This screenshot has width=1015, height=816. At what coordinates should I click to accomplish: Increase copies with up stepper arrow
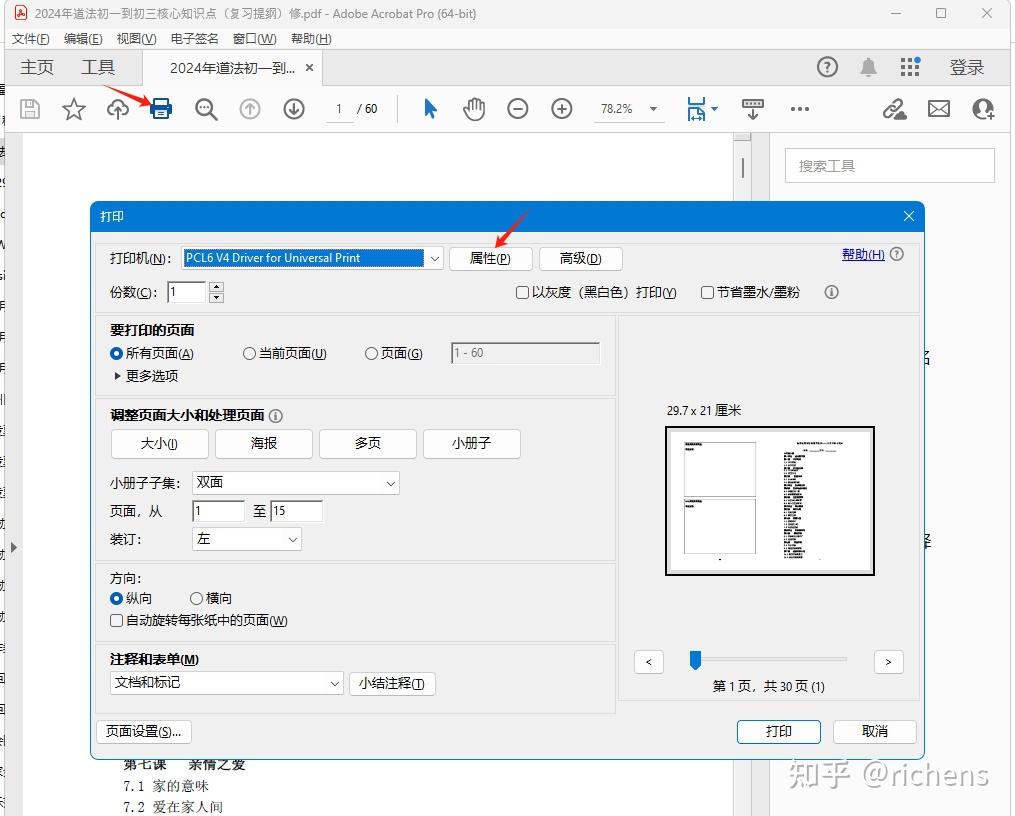coord(217,287)
